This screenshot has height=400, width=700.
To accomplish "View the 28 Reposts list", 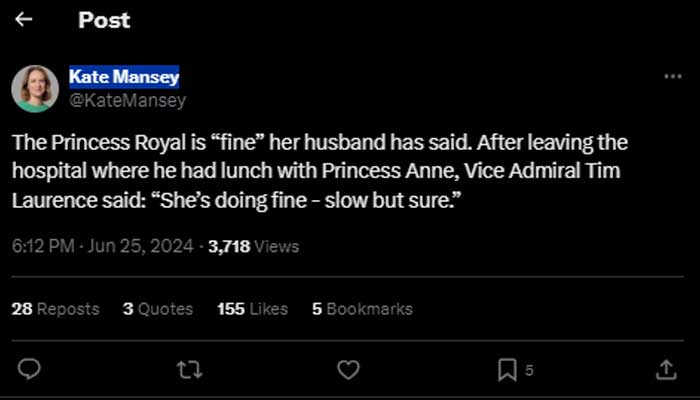I will (55, 309).
